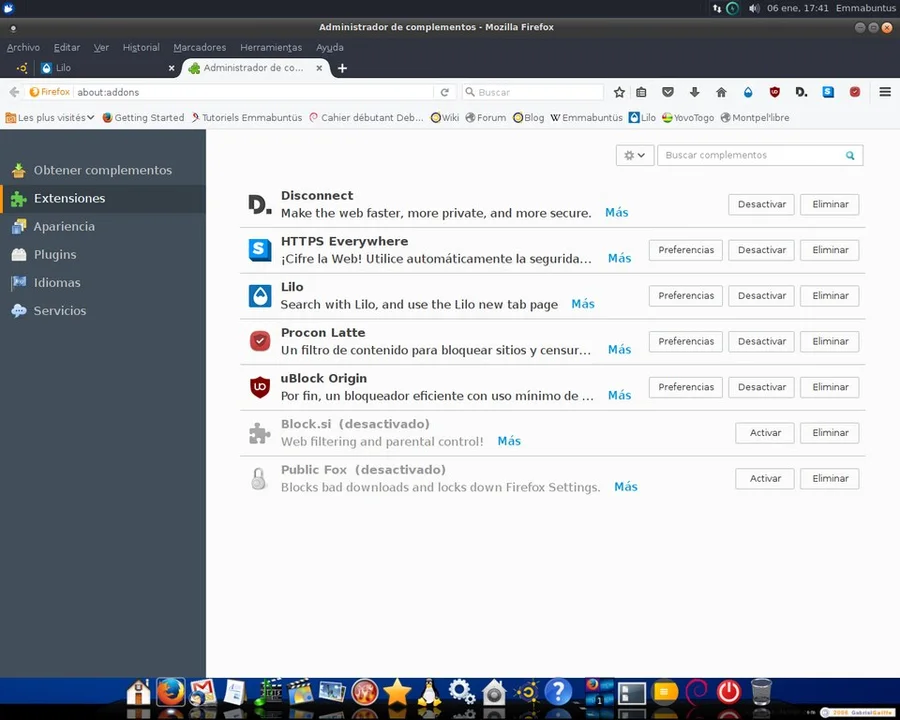Open the Herramientas menu
The image size is (900, 720).
[x=271, y=48]
